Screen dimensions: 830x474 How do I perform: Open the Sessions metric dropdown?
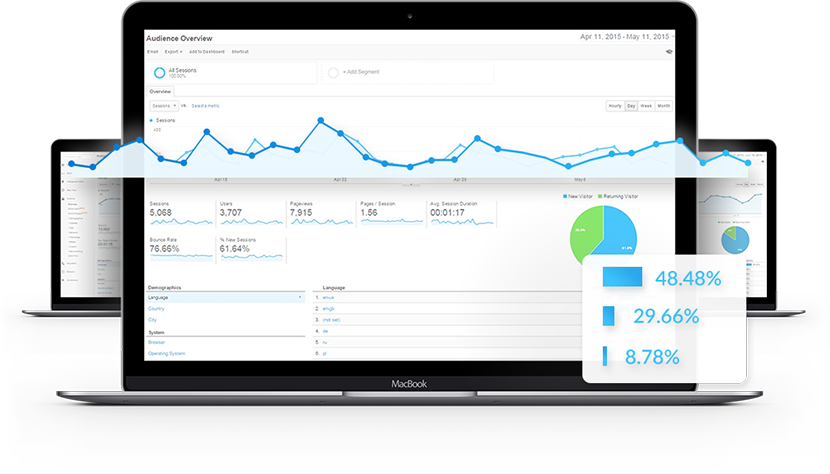[164, 105]
